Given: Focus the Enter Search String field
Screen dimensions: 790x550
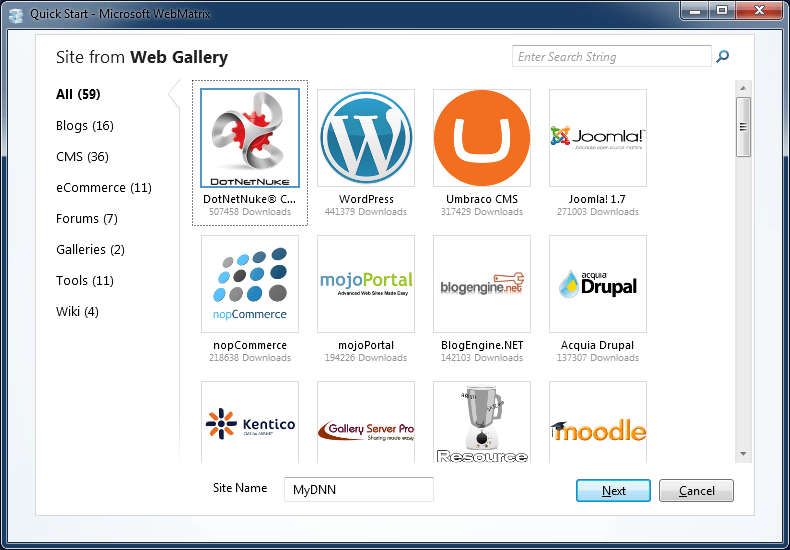Looking at the screenshot, I should click(612, 56).
